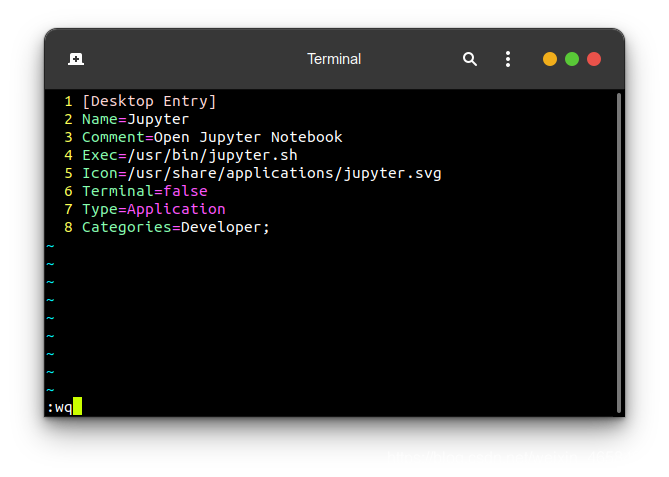Click the Type=Application line
The image size is (669, 477).
point(154,209)
